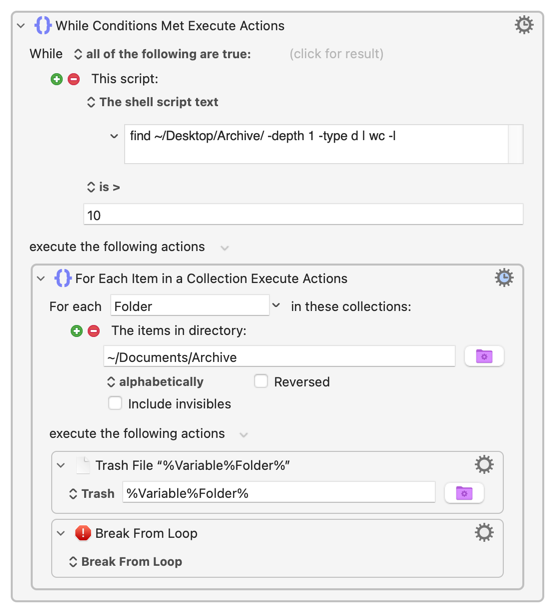This screenshot has width=555, height=616.
Task: Remove the items in directory collection
Action: (x=94, y=331)
